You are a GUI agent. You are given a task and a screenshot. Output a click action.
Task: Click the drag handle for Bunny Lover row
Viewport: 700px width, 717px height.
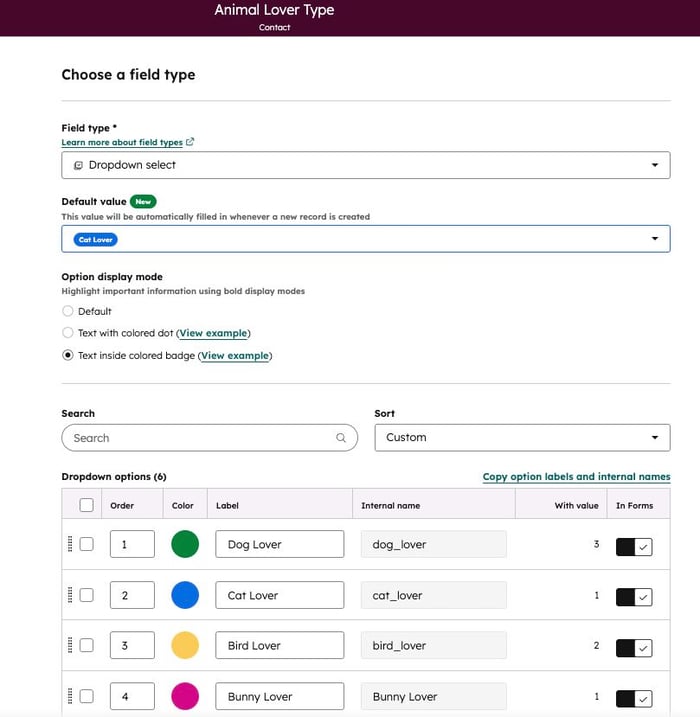point(70,696)
